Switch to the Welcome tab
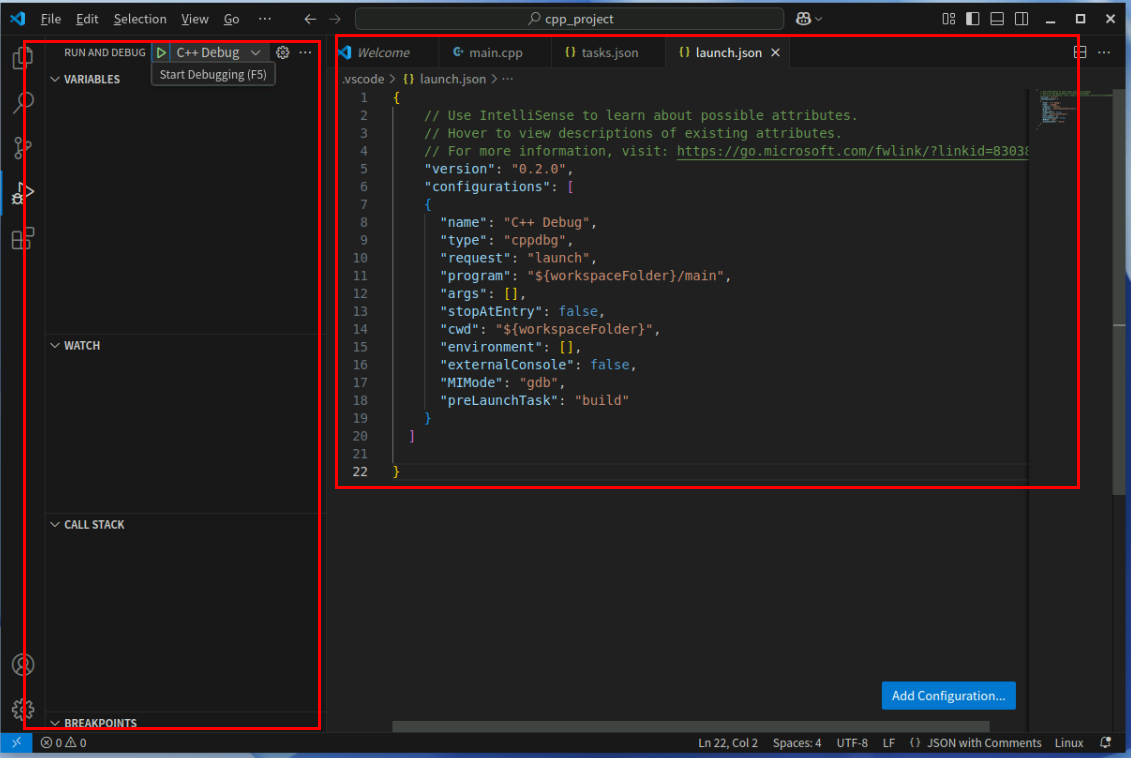Image resolution: width=1131 pixels, height=758 pixels. coord(384,53)
